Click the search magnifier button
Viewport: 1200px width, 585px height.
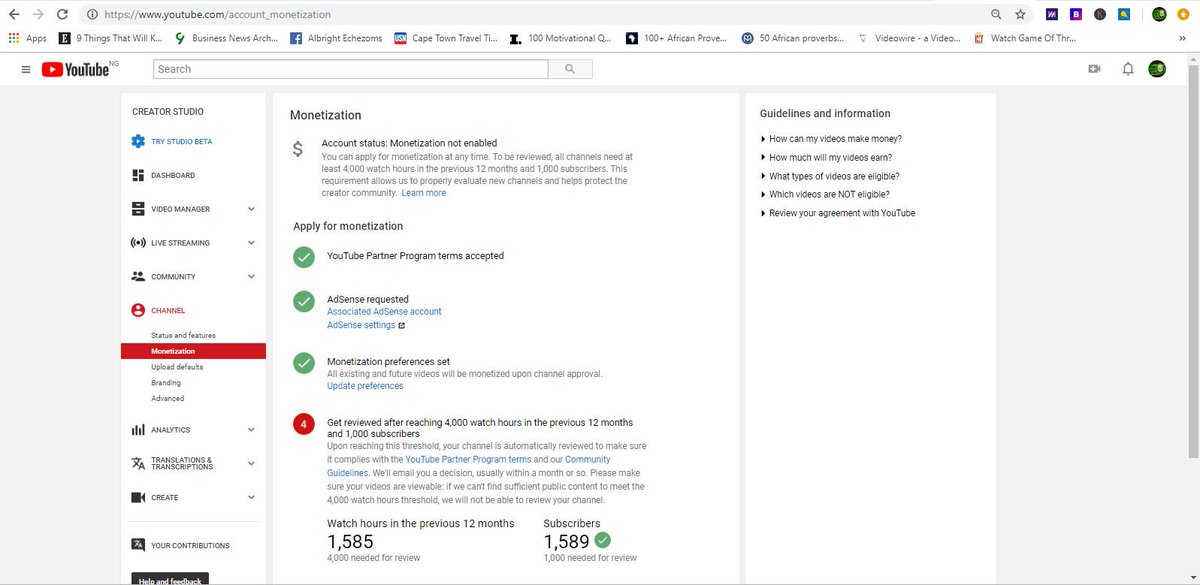pyautogui.click(x=570, y=69)
